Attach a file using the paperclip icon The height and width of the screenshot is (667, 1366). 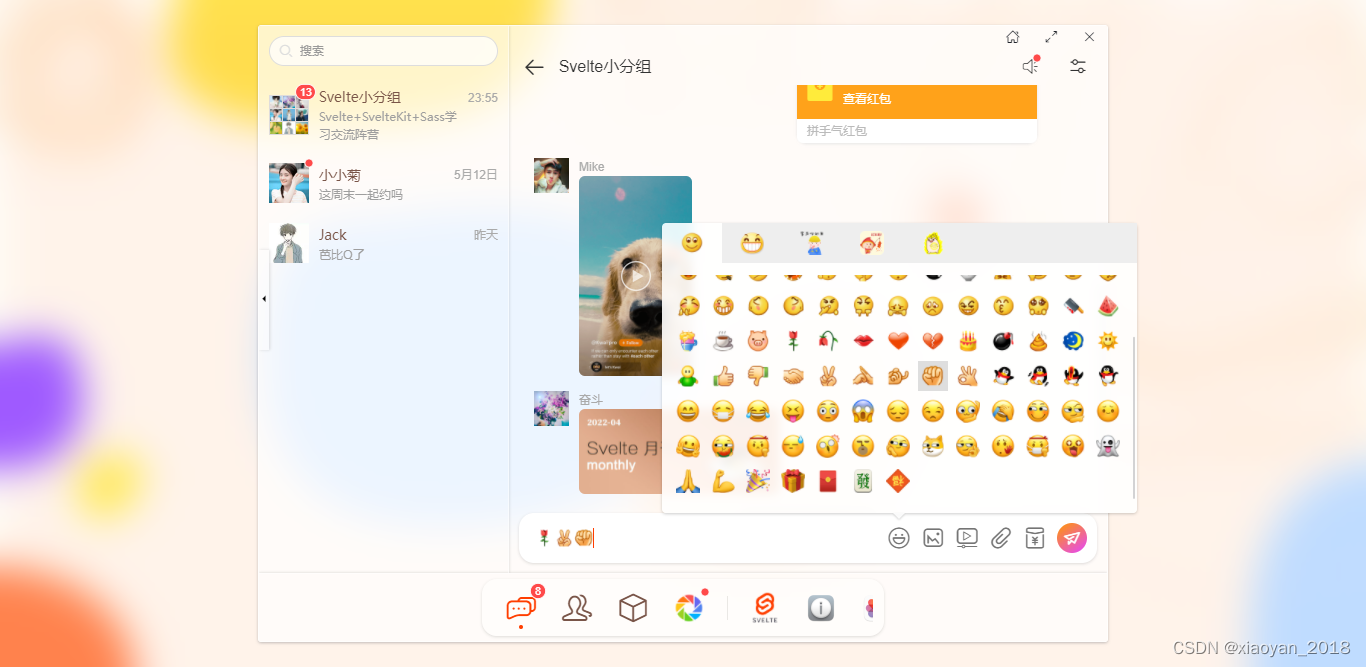(x=1001, y=537)
